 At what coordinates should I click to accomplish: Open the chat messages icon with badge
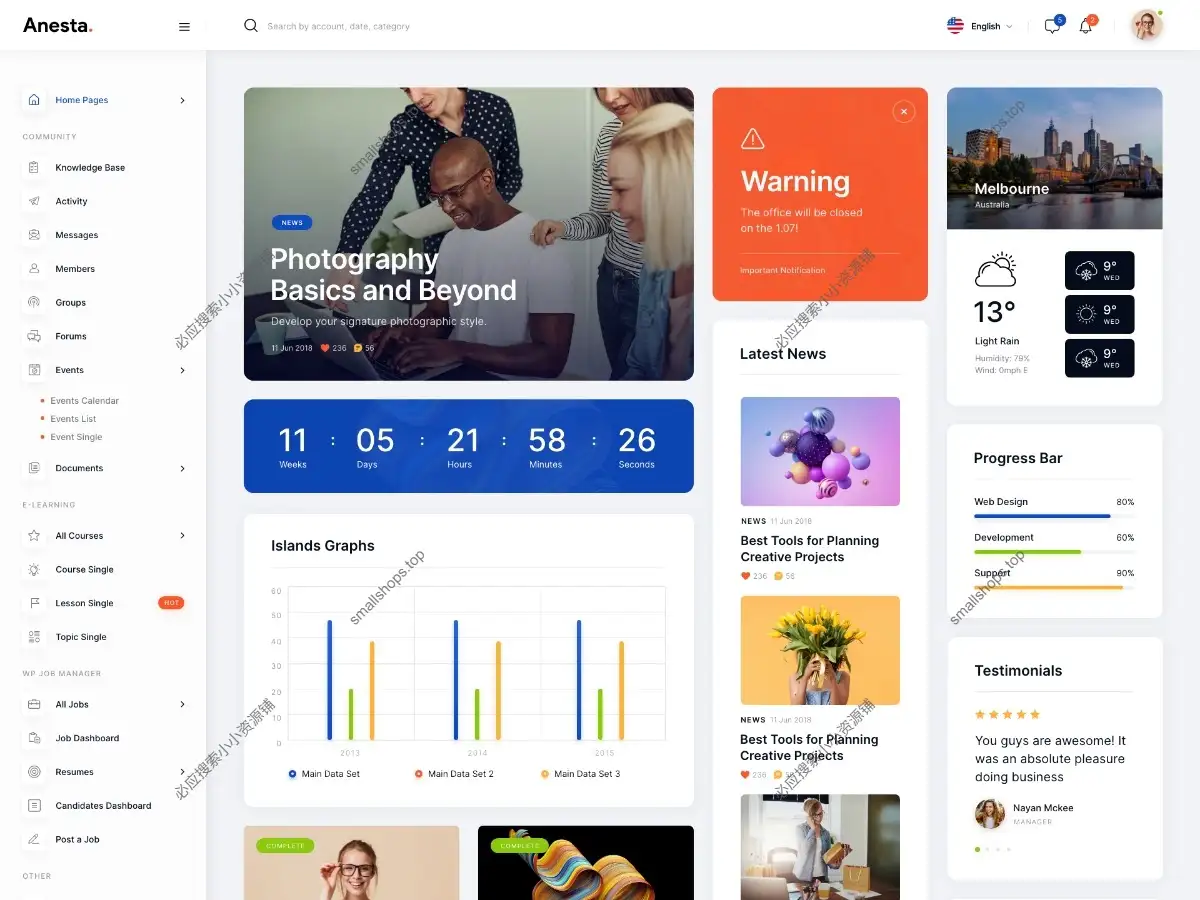(1050, 25)
